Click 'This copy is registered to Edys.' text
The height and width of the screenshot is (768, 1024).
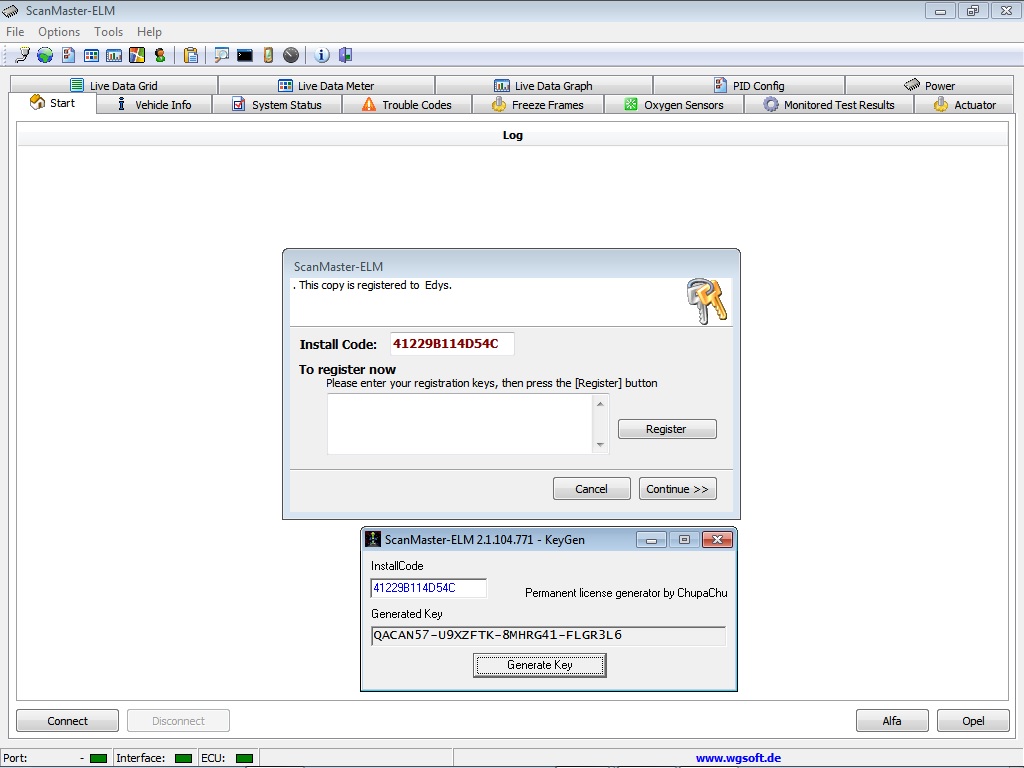point(375,285)
